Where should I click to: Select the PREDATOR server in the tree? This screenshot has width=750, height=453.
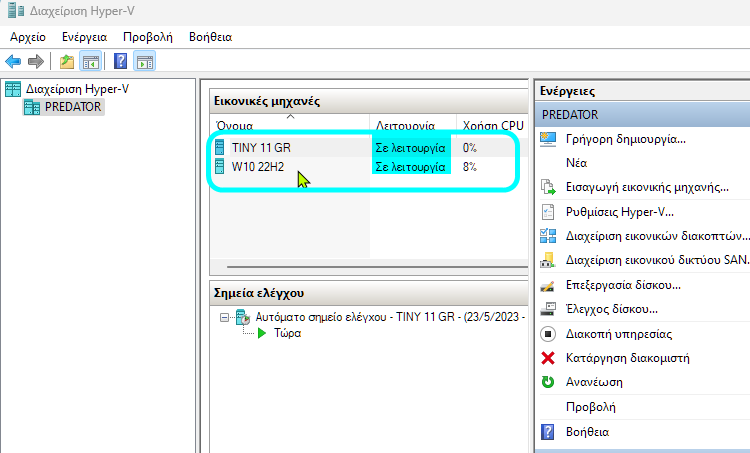click(73, 107)
